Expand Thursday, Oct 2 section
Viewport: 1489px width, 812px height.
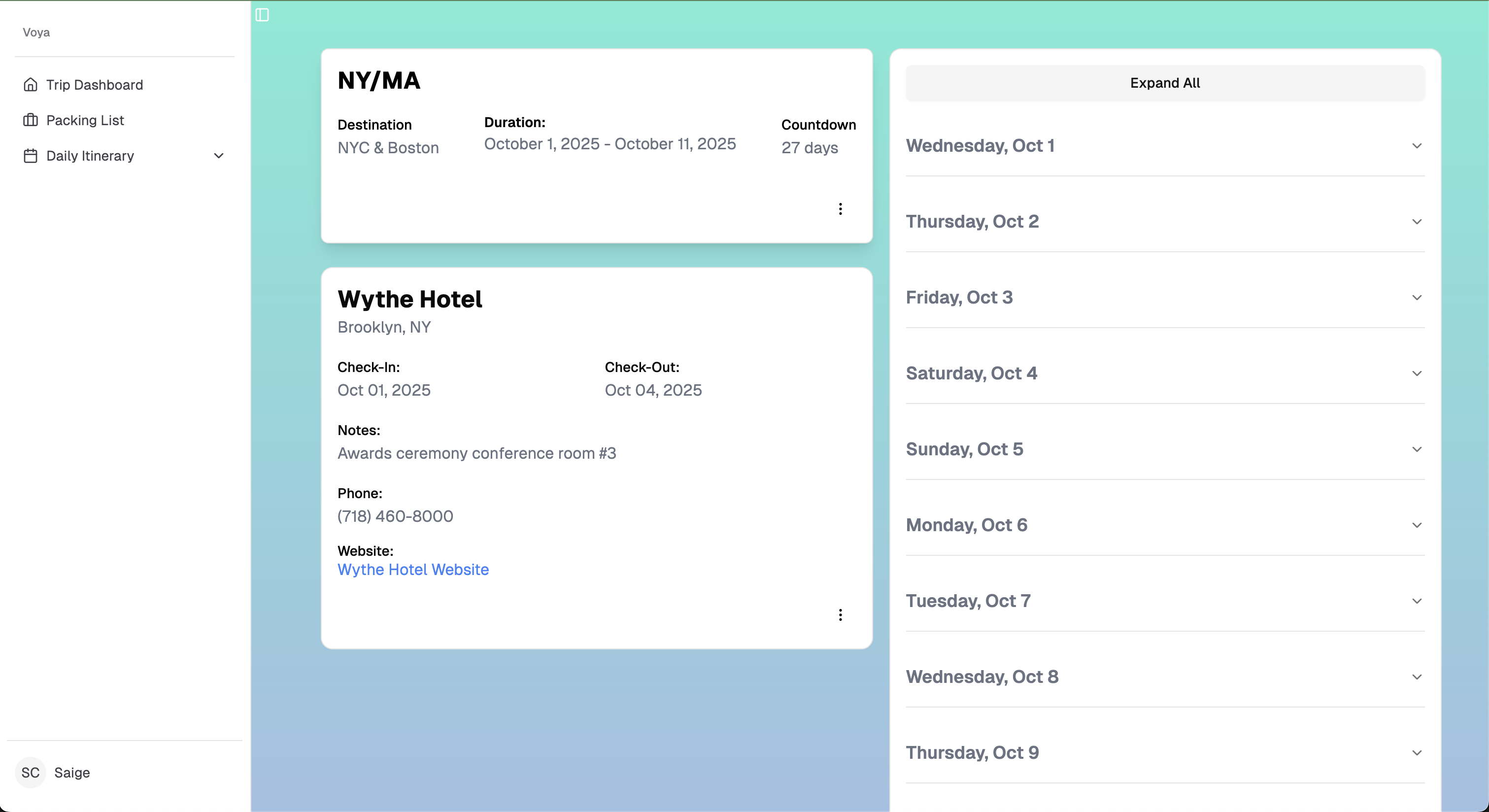pyautogui.click(x=1416, y=222)
